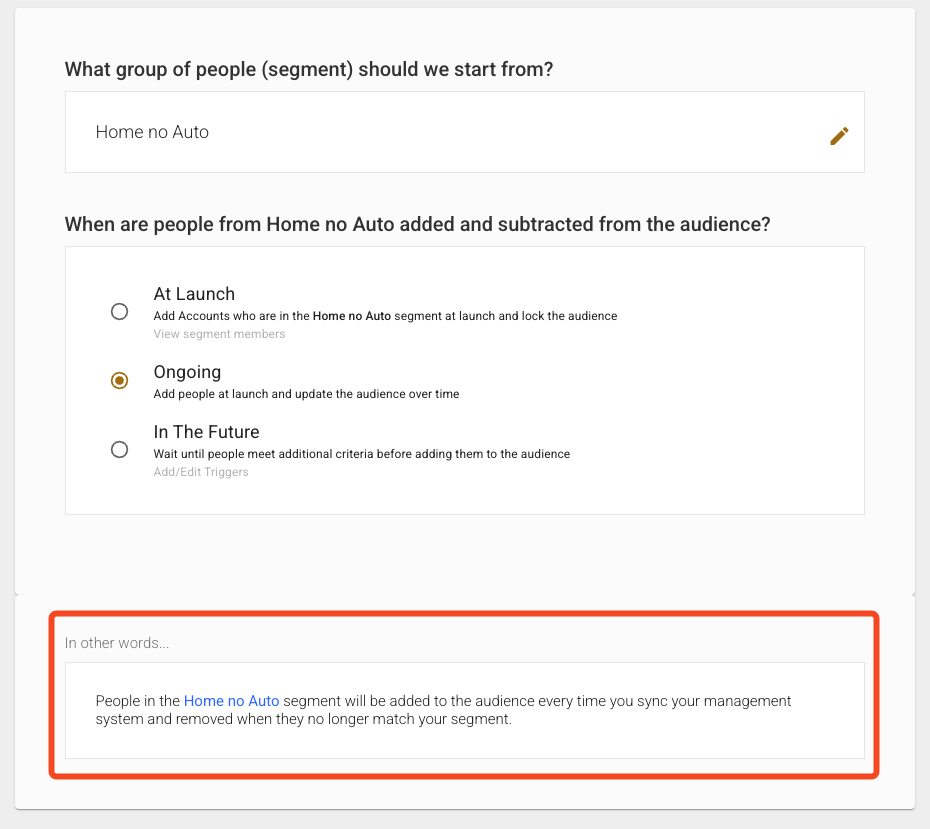Click the Ongoing option title

(x=187, y=372)
